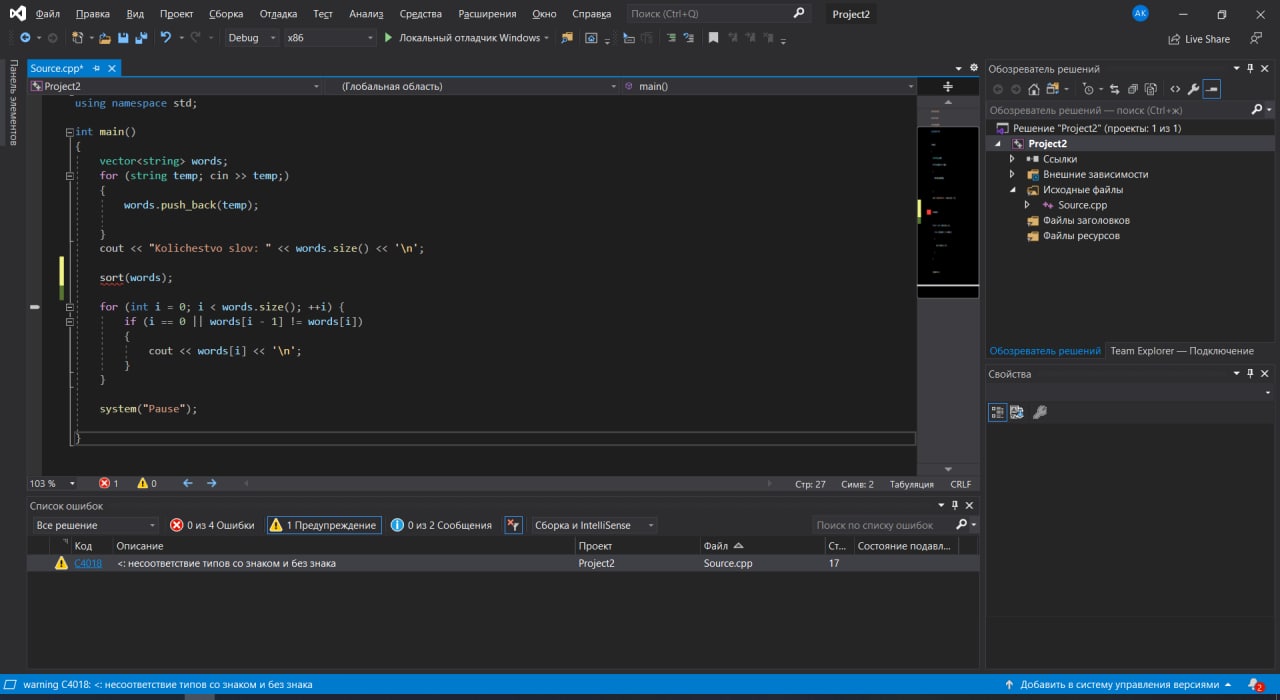Click the search magnifier in title bar
Screen dimensions: 1280x700
(x=799, y=13)
